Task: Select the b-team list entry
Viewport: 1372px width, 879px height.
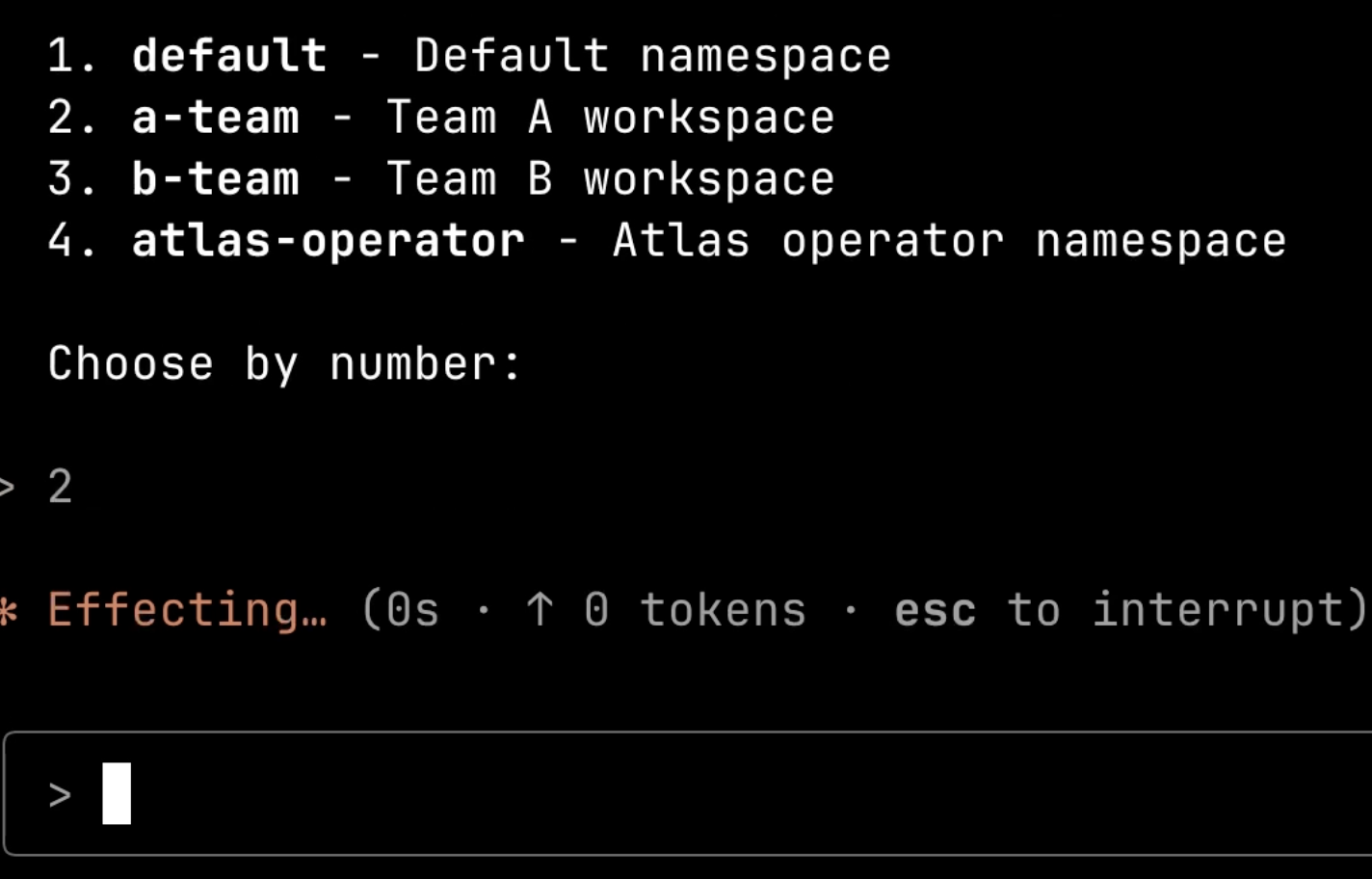Action: pos(441,179)
